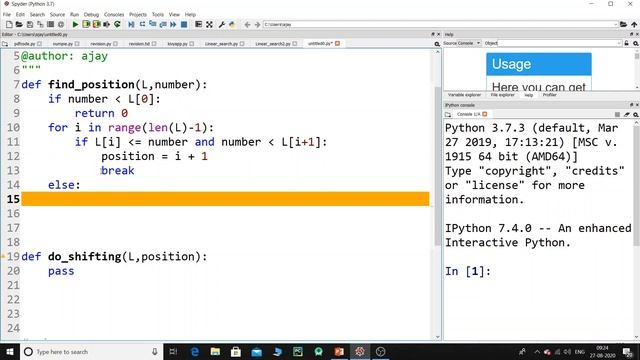Browse working directory folder icon
The image size is (640, 360).
tap(623, 24)
